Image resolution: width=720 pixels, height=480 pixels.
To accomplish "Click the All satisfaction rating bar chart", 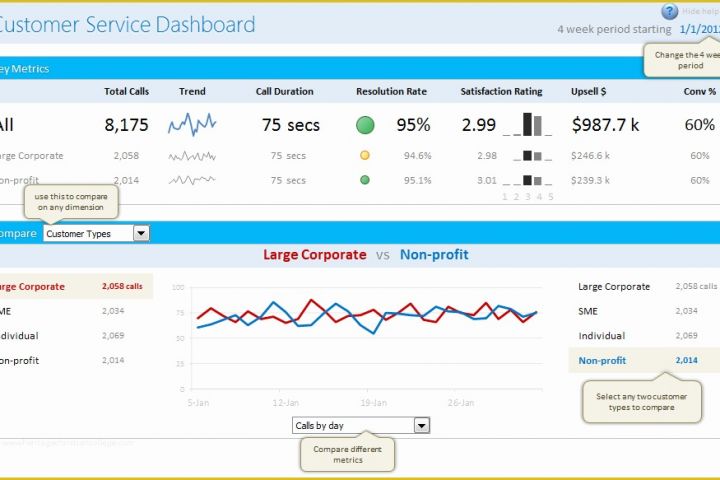I will pyautogui.click(x=527, y=124).
